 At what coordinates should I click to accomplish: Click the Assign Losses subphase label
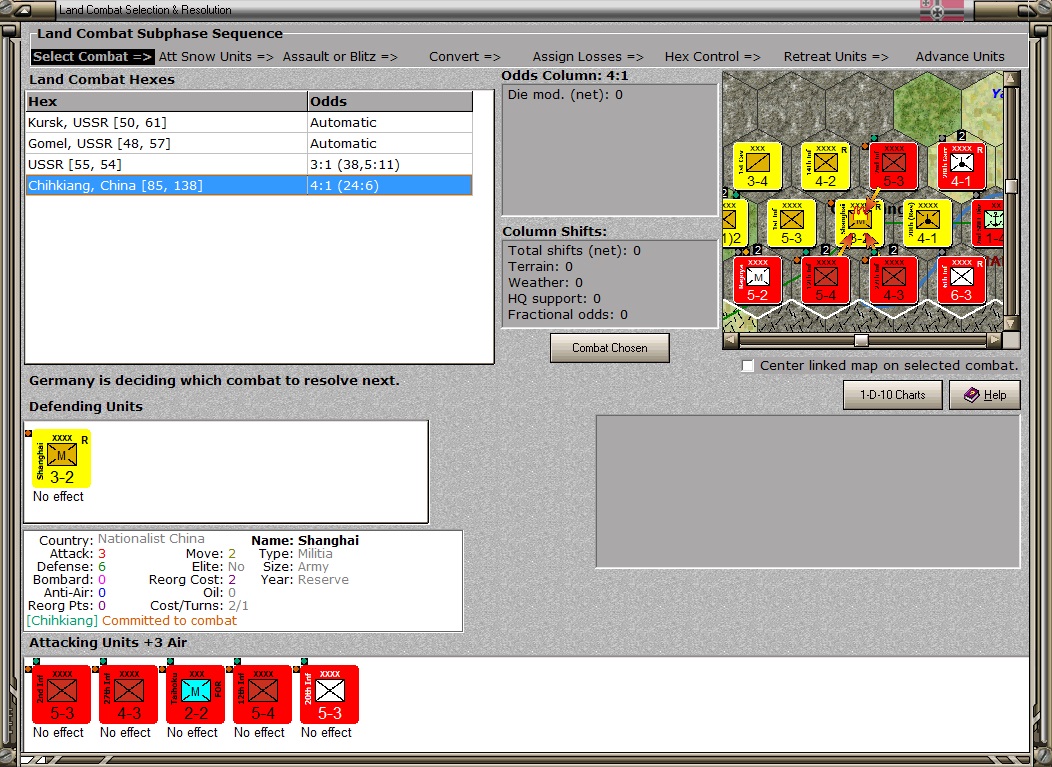tap(588, 57)
